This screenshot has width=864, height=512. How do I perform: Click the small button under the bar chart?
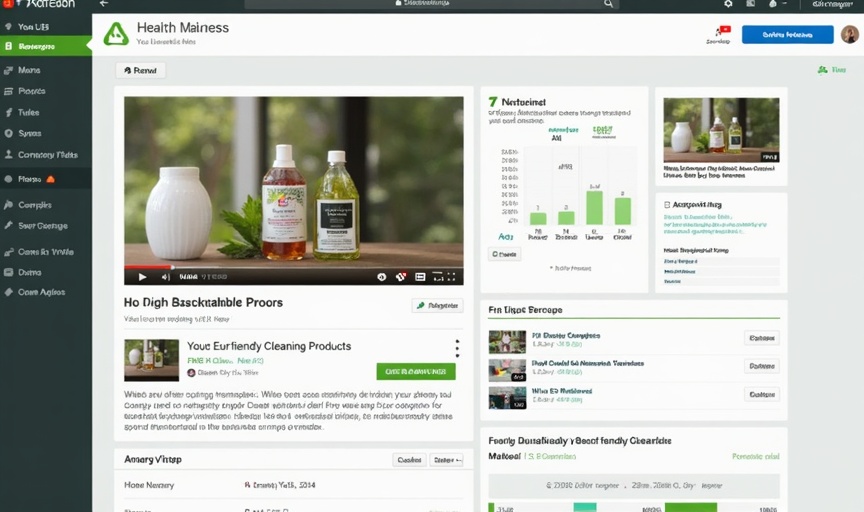click(504, 254)
